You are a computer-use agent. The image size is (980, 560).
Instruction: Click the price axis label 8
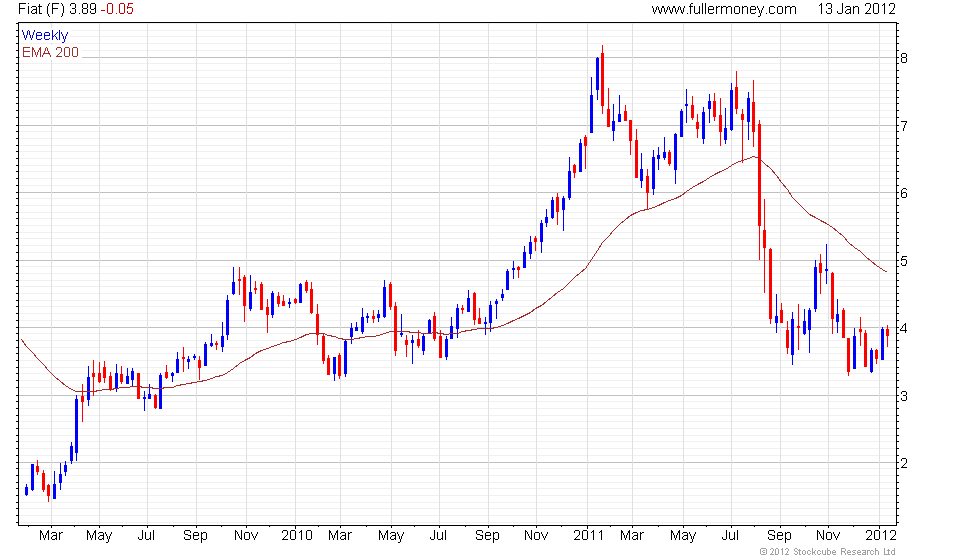click(904, 58)
